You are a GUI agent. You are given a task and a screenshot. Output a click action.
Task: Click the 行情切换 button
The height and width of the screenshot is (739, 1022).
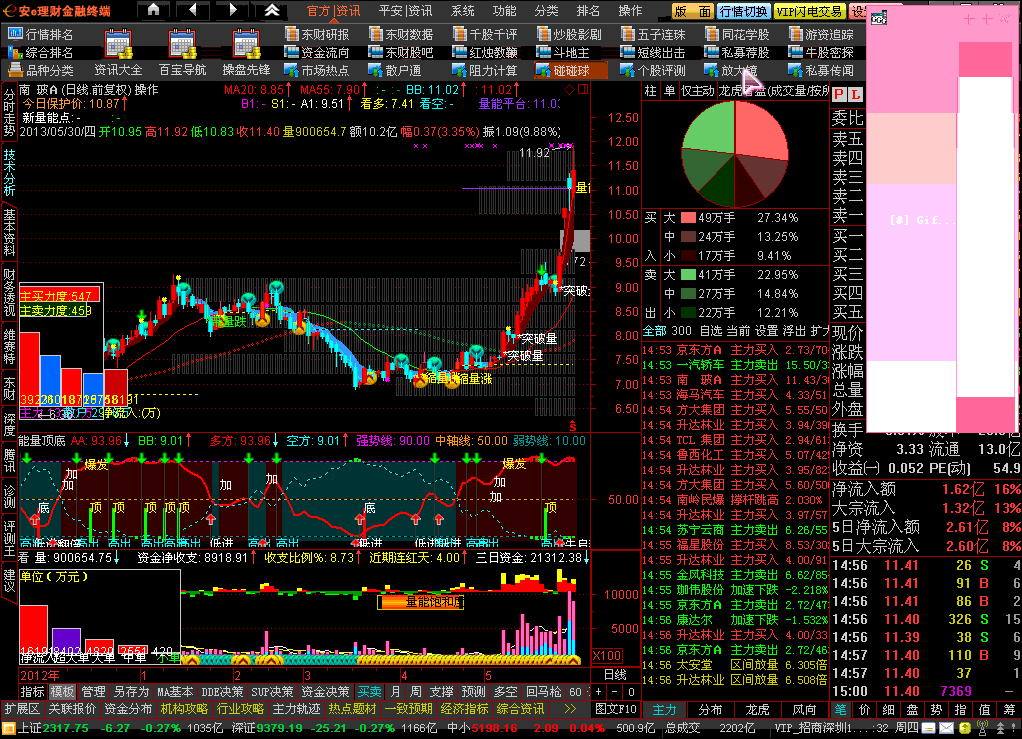744,11
